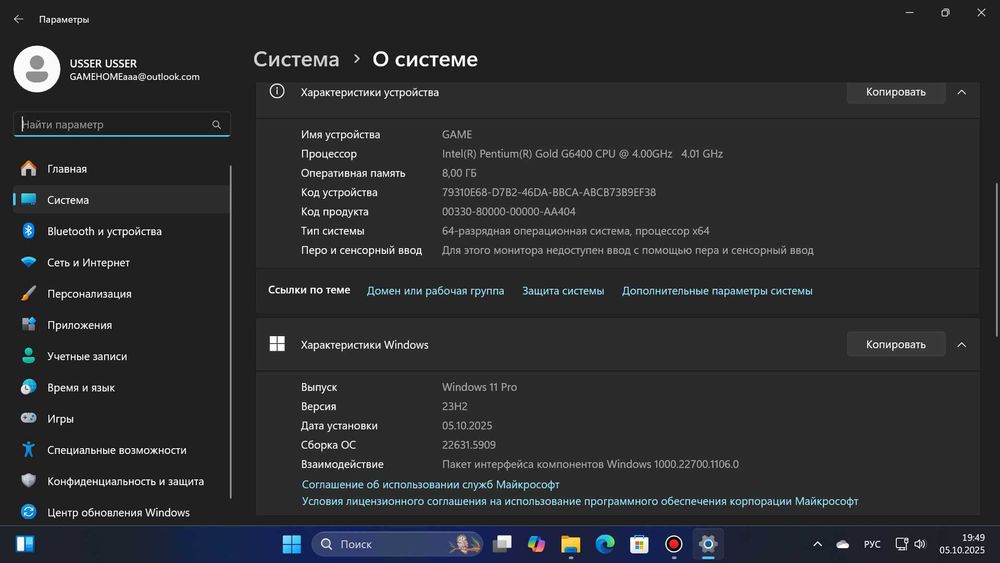1000x563 pixels.
Task: Click email GAMEHOMEaaa@outlook.com
Action: point(135,77)
